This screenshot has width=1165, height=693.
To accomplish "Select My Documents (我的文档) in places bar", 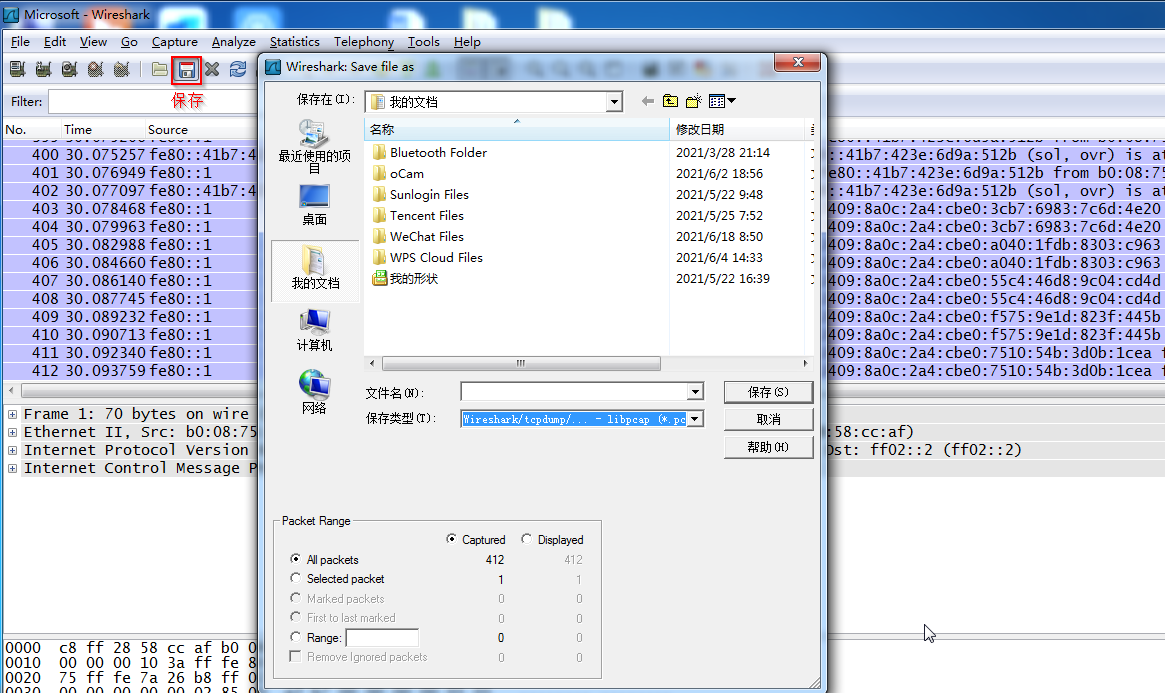I will click(x=315, y=270).
